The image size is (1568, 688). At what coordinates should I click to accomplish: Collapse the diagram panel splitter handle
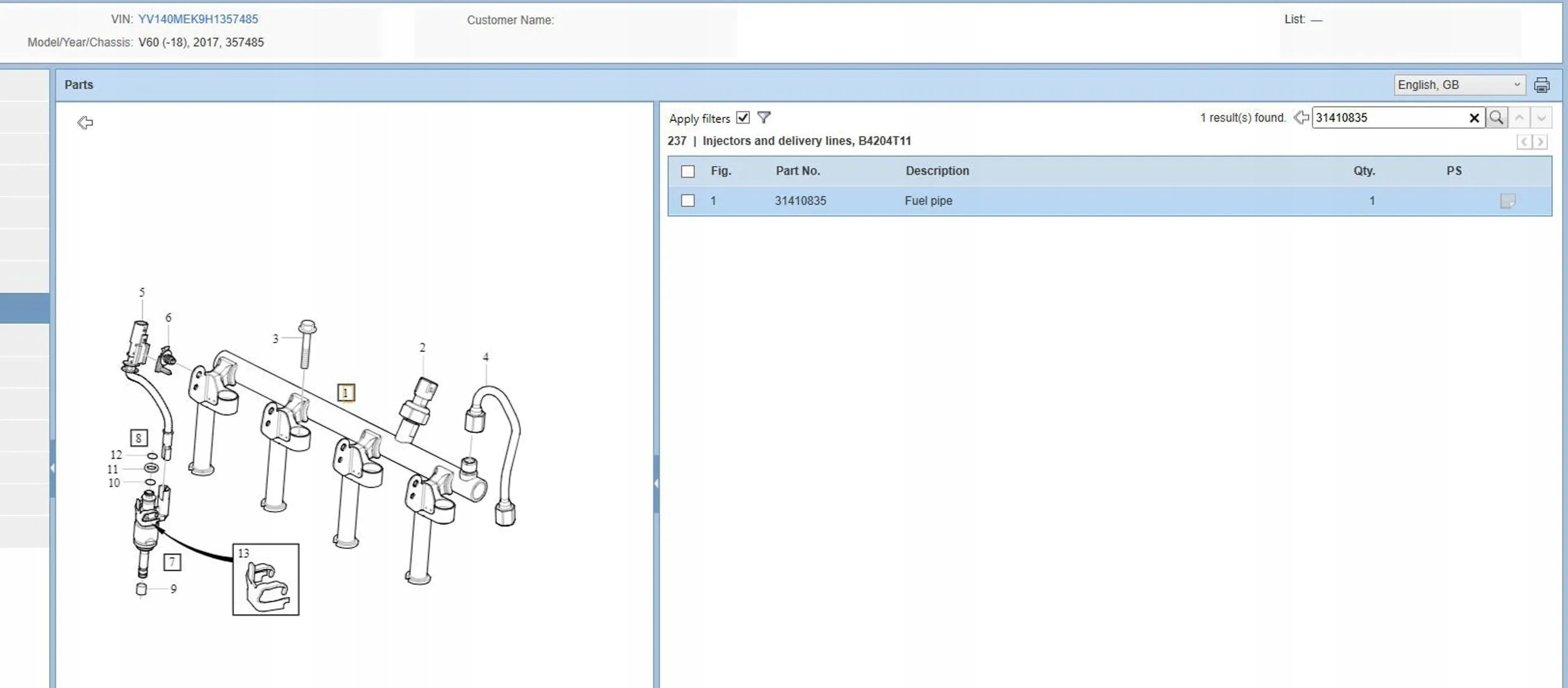[x=656, y=484]
